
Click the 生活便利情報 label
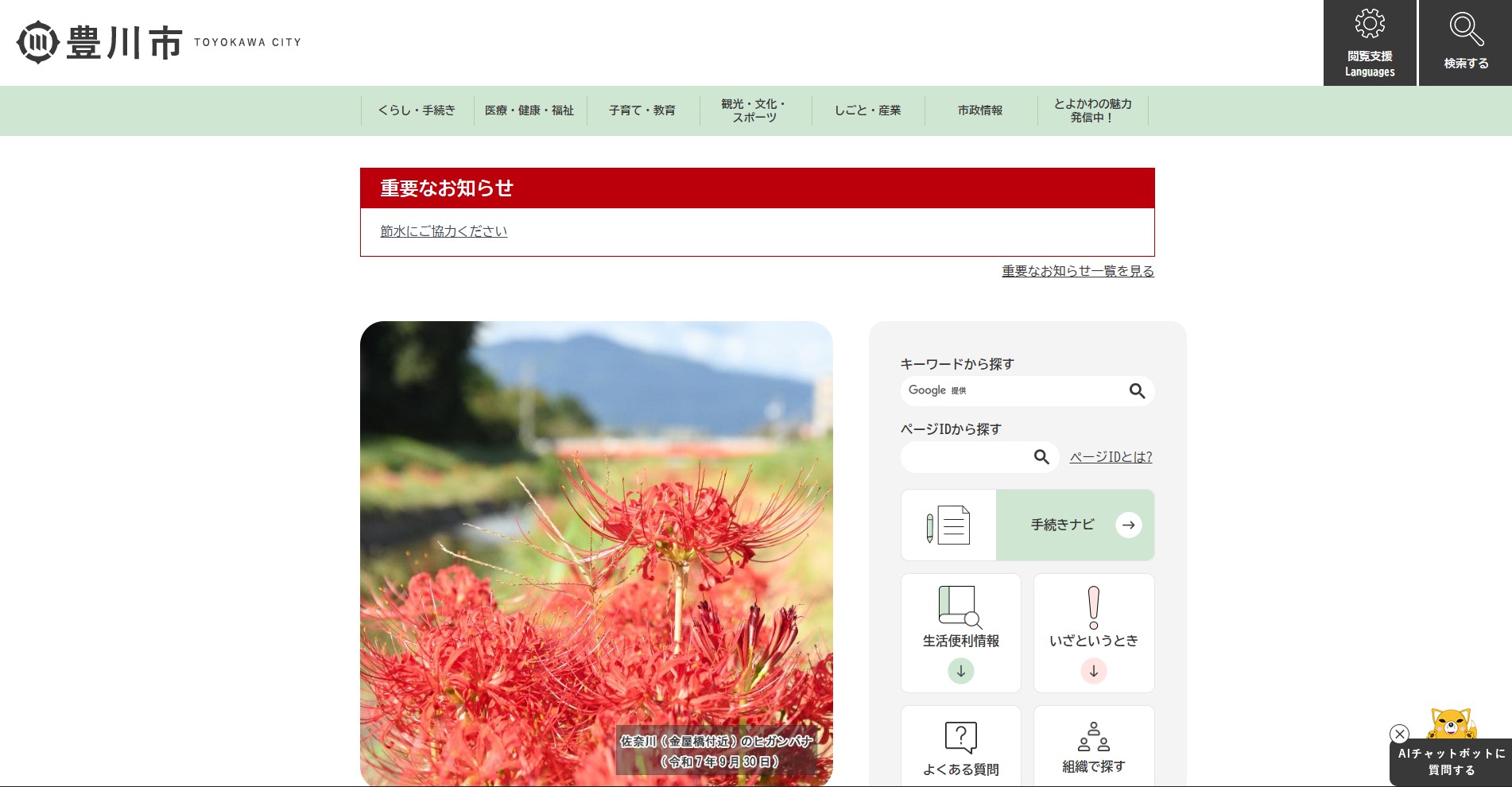[960, 641]
